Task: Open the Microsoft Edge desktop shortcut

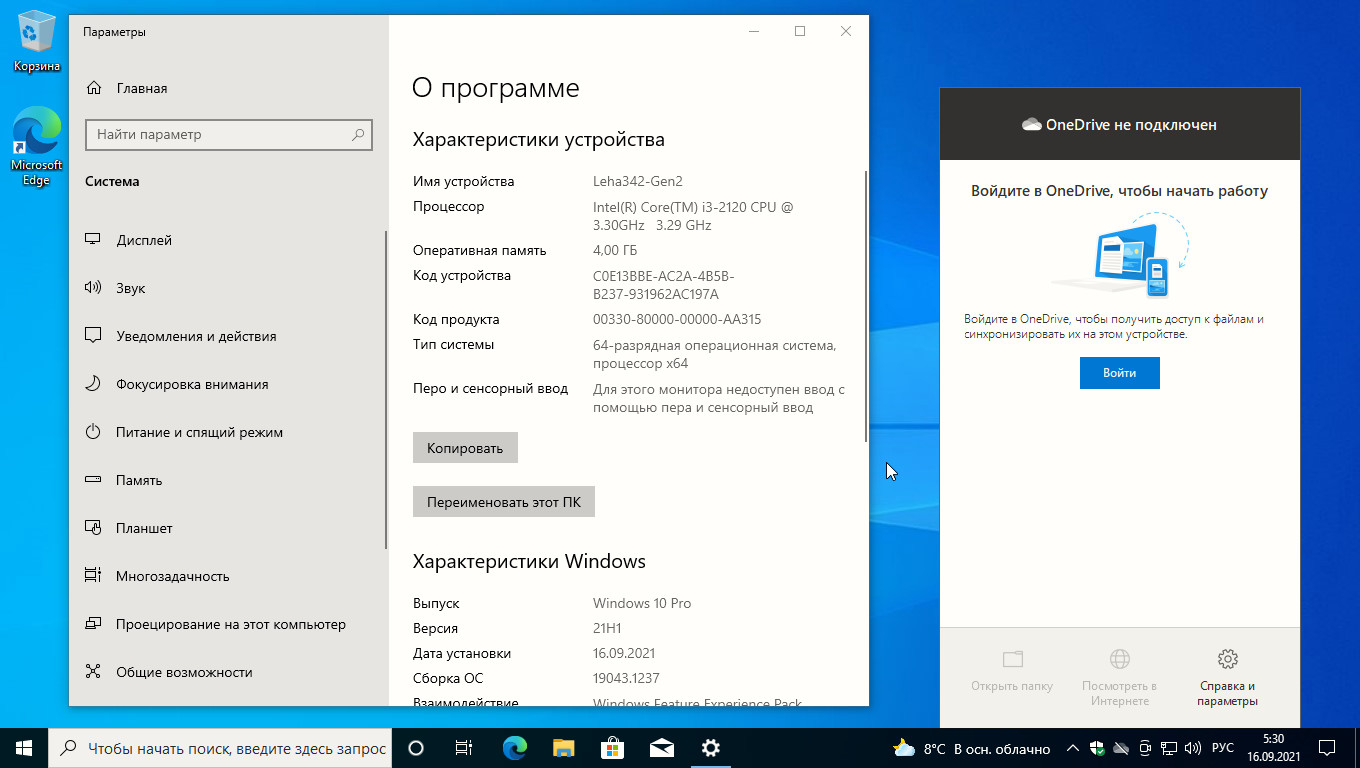Action: pos(37,147)
